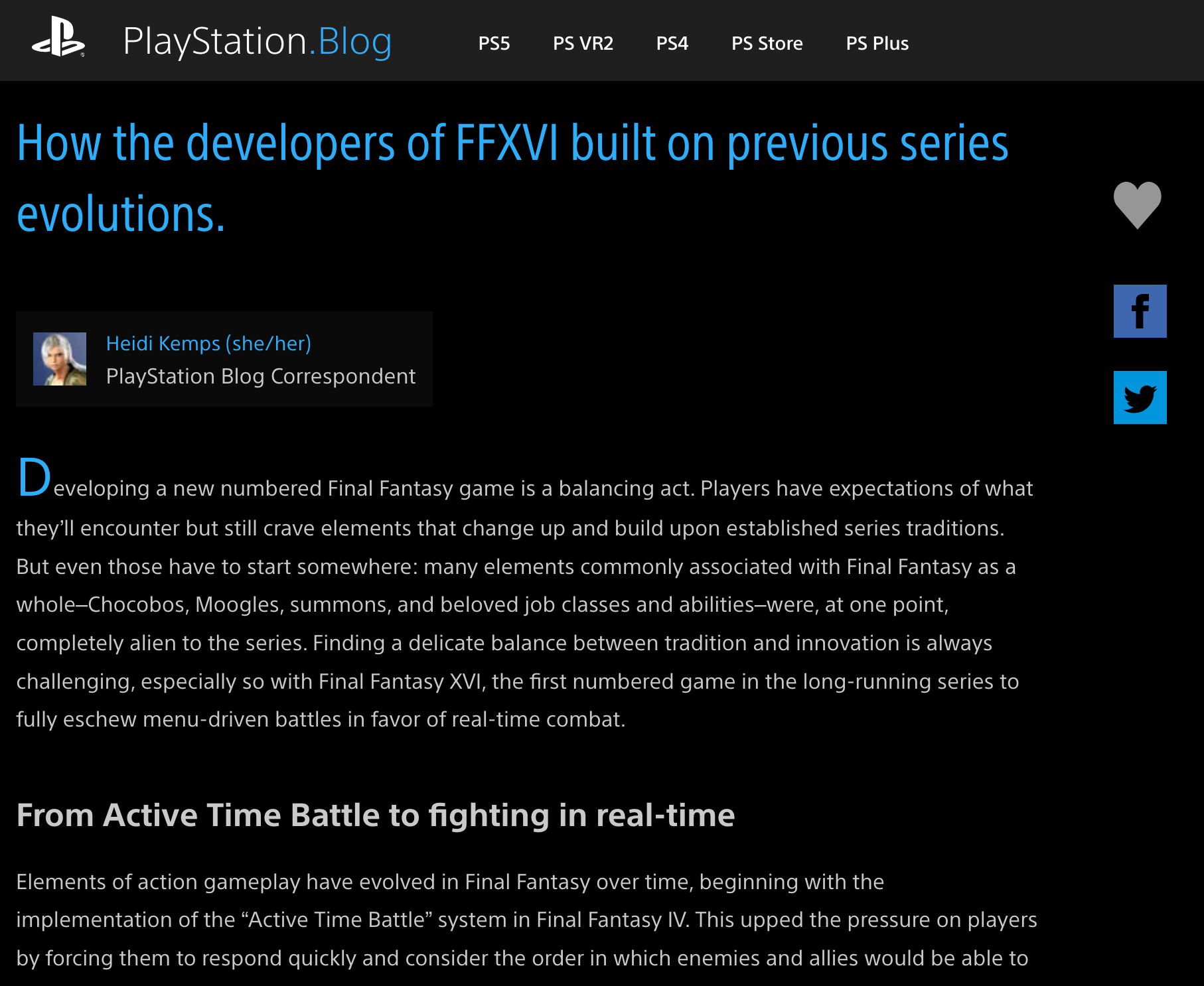Open the PlayStation.Blog home wordmark
The width and height of the screenshot is (1204, 986).
(x=258, y=42)
